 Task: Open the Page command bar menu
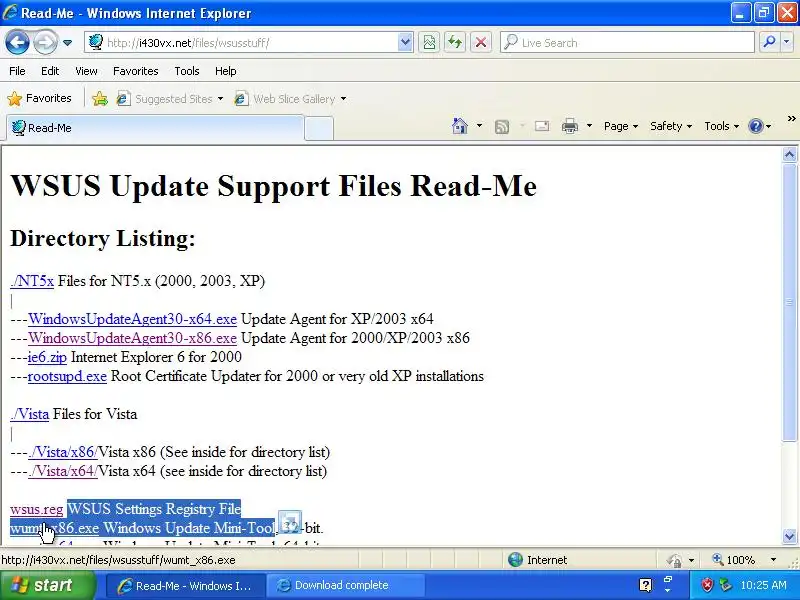coord(621,126)
